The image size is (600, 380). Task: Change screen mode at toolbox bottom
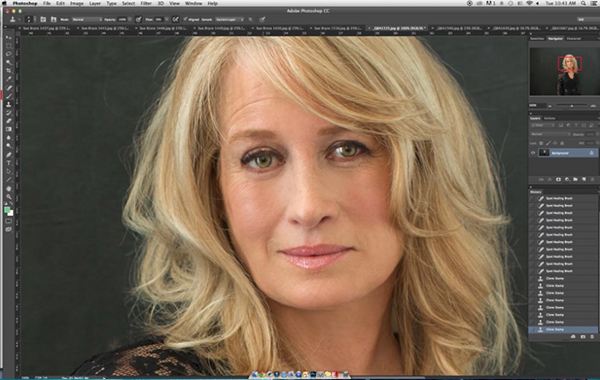pos(8,230)
